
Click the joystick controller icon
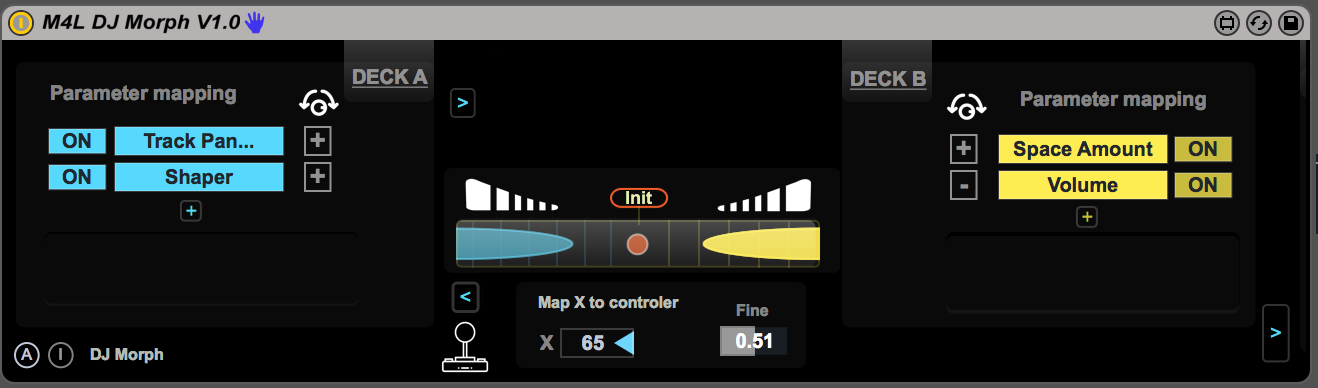463,347
